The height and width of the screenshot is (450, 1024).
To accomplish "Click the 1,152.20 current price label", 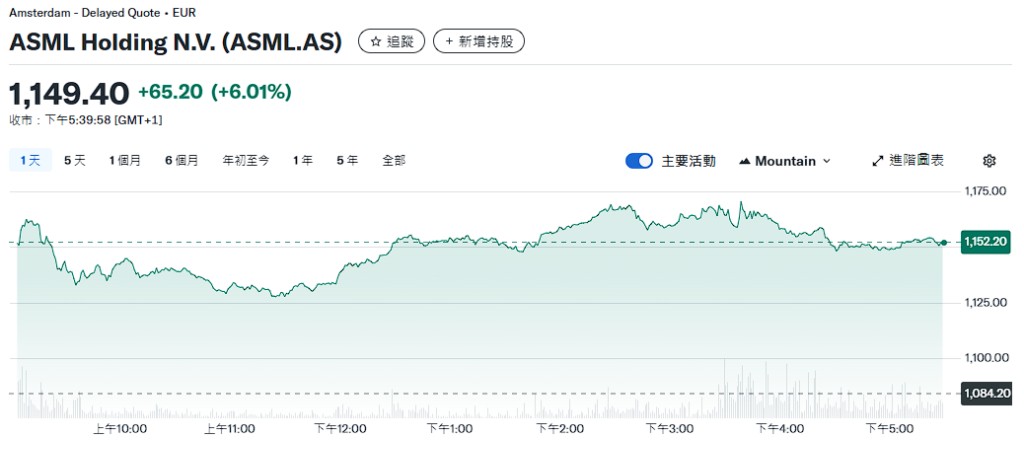I will (985, 241).
